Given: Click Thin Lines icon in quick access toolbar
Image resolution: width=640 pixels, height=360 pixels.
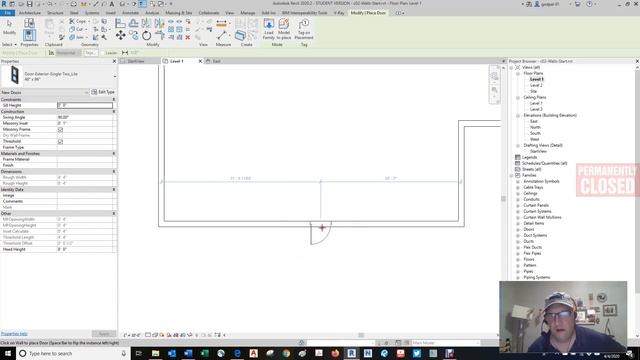Looking at the screenshot, I should pos(142,4).
